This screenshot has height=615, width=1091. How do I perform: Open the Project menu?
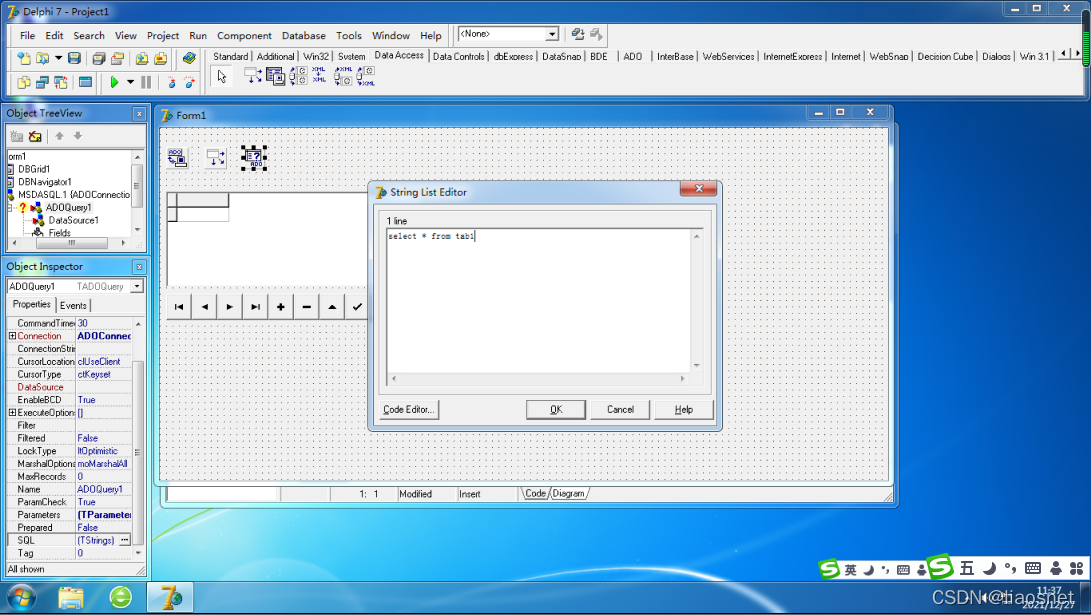click(163, 35)
